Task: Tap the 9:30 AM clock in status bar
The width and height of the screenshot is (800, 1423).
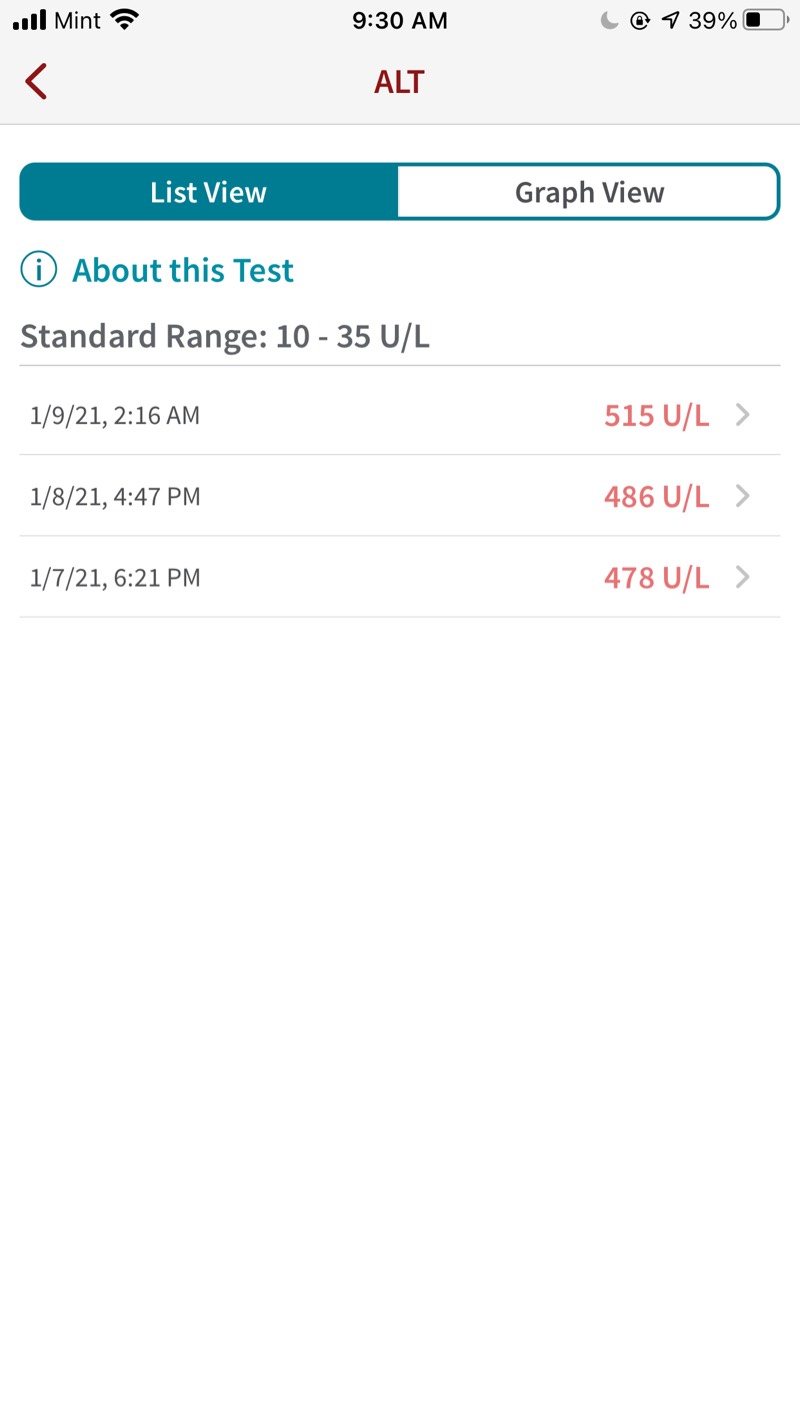Action: pos(400,20)
